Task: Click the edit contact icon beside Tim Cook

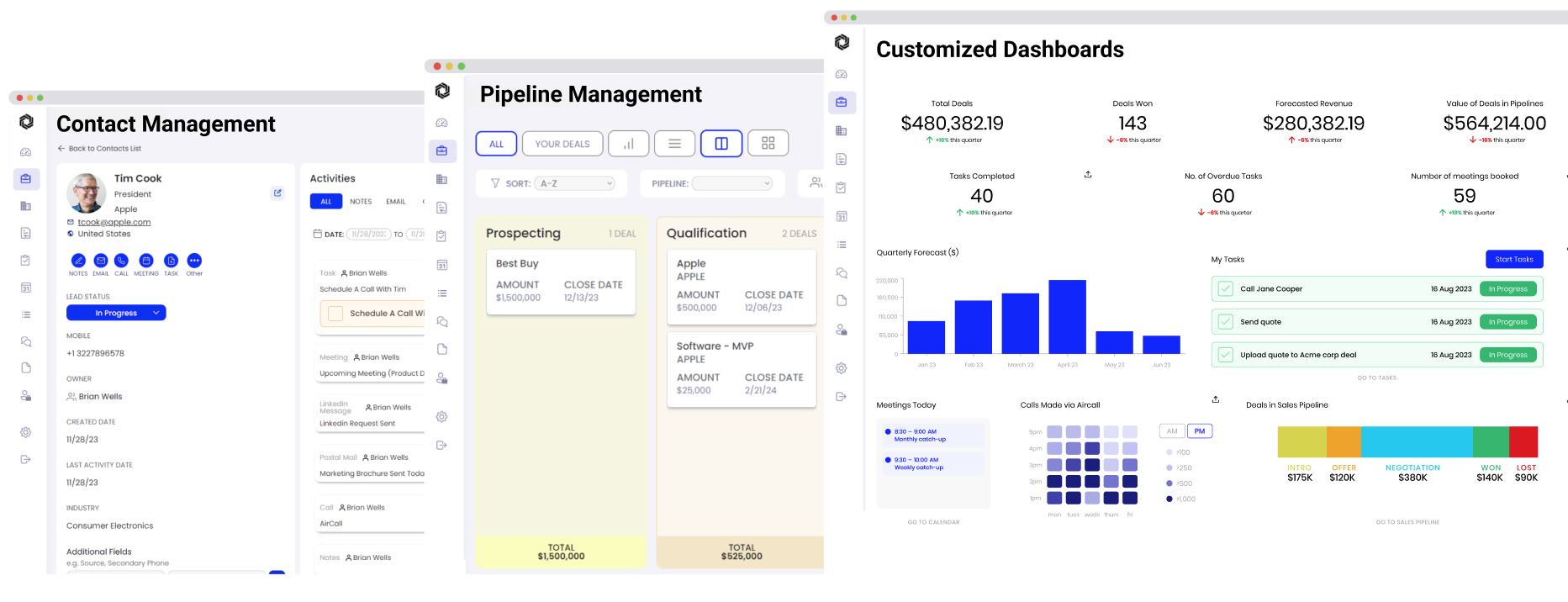Action: 277,193
